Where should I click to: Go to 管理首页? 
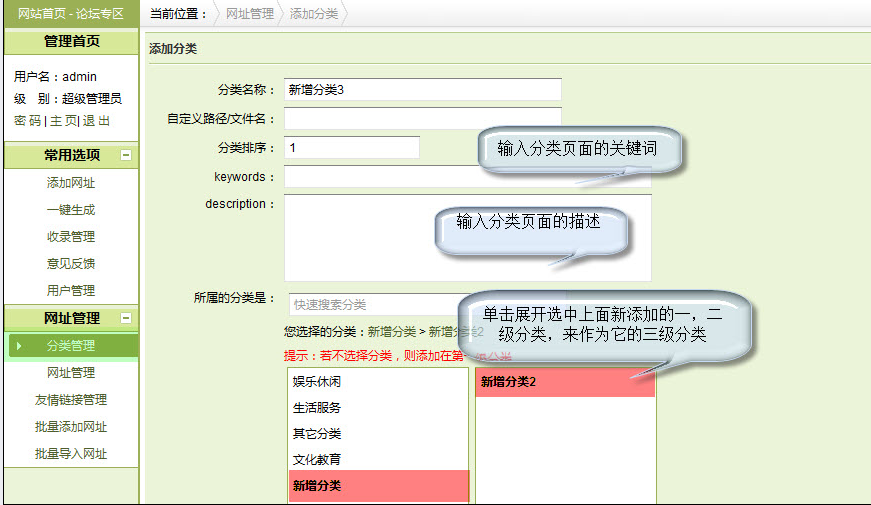pyautogui.click(x=72, y=41)
